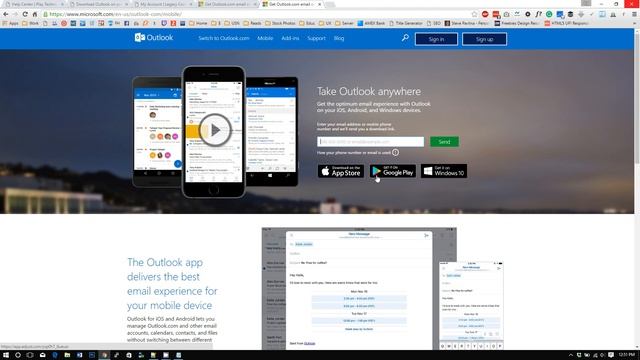This screenshot has height=360, width=640.
Task: Open the Apps shortcut in bookmarks bar
Action: pyautogui.click(x=11, y=23)
